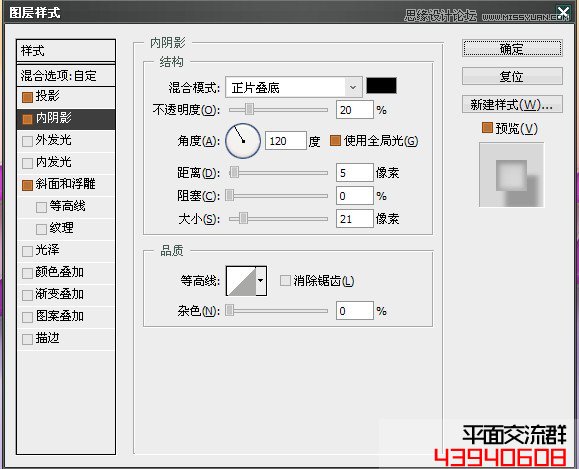579x469 pixels.
Task: Click the angle dial control
Action: click(x=243, y=141)
